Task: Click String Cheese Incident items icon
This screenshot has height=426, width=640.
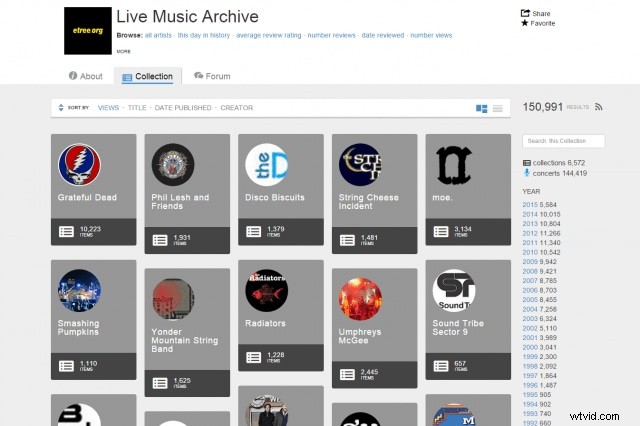Action: 347,240
